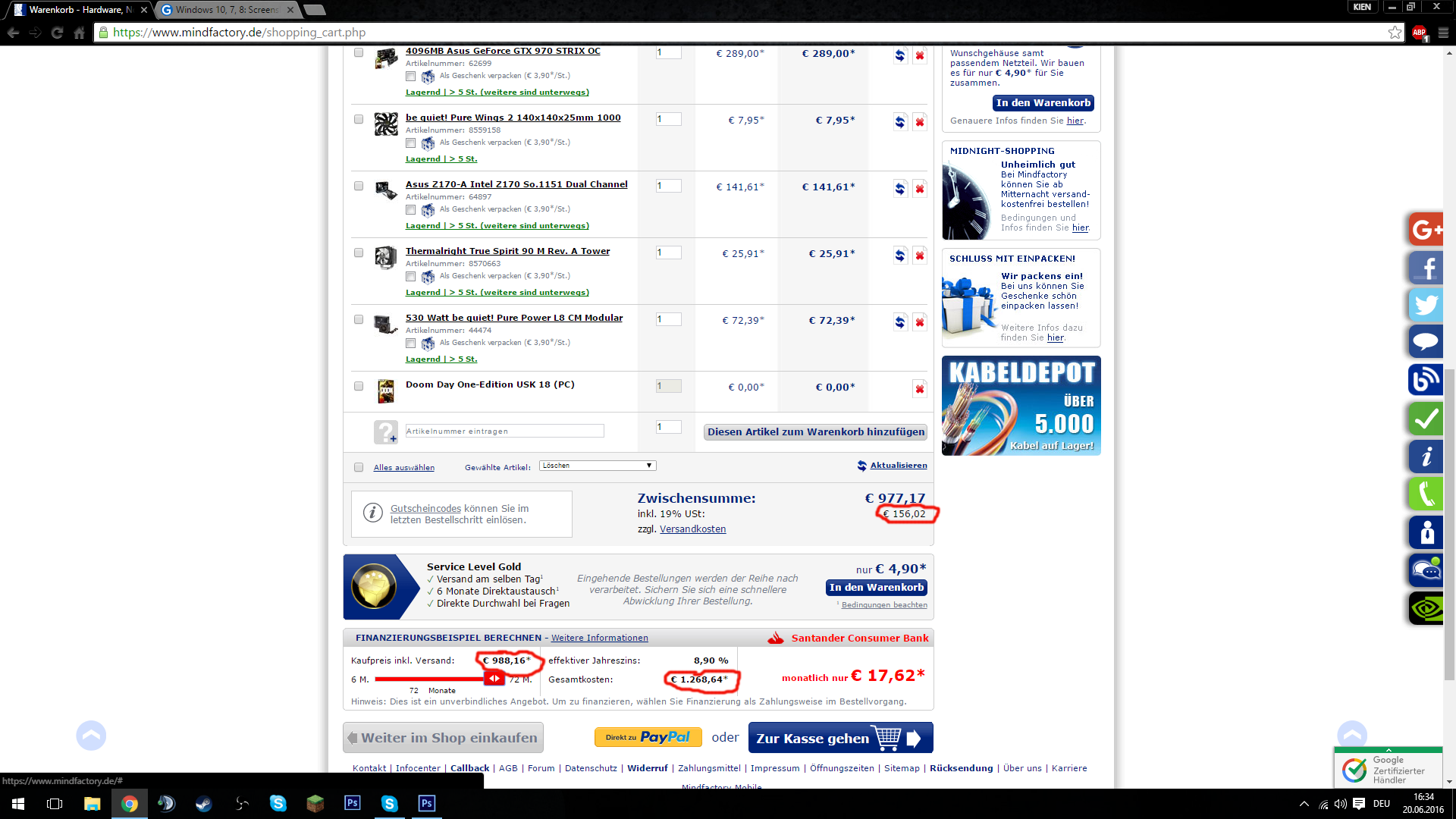Image resolution: width=1456 pixels, height=819 pixels.
Task: Open the Google+ share sidebar icon
Action: 1426,229
